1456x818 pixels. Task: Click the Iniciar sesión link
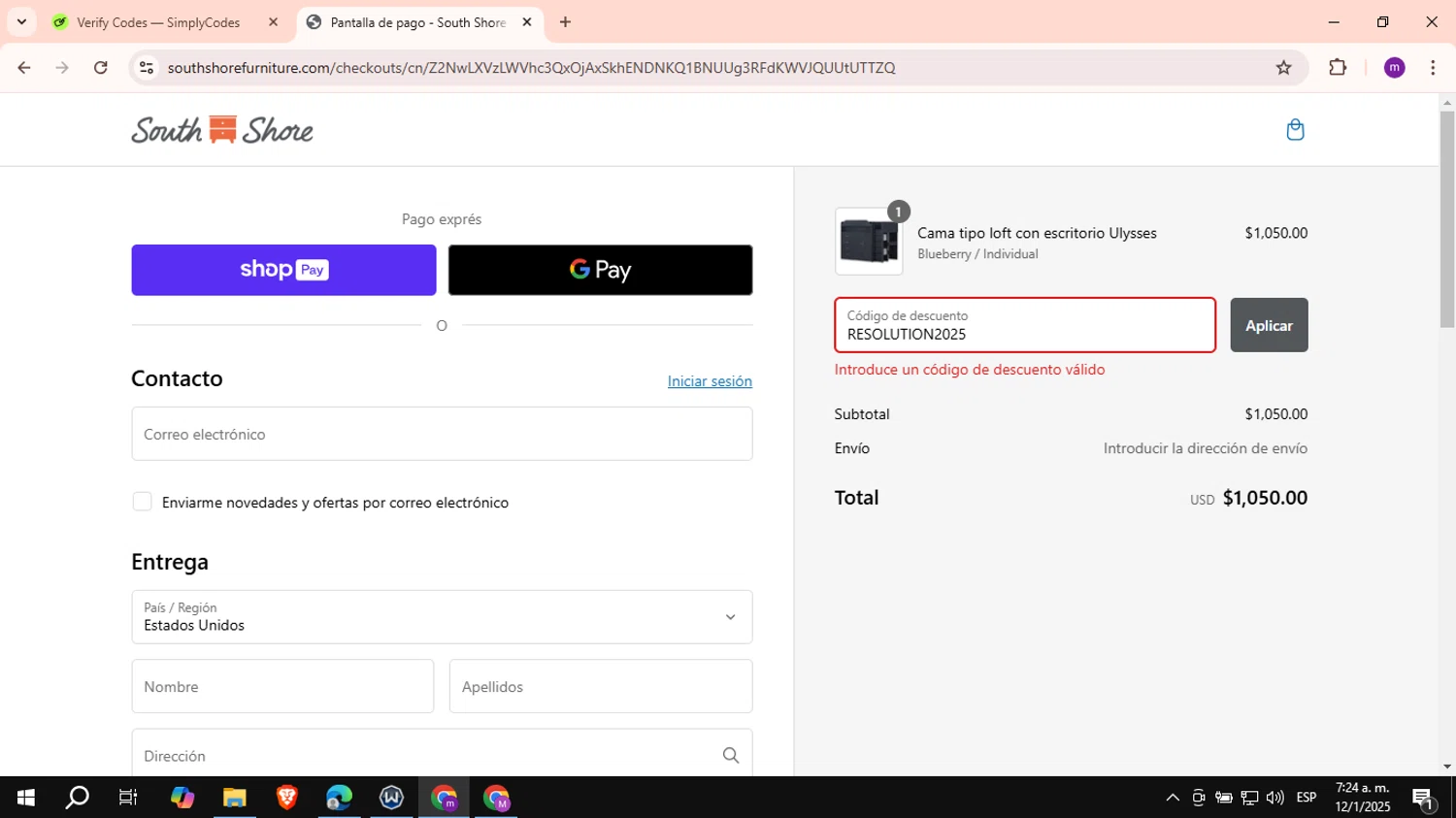click(710, 381)
